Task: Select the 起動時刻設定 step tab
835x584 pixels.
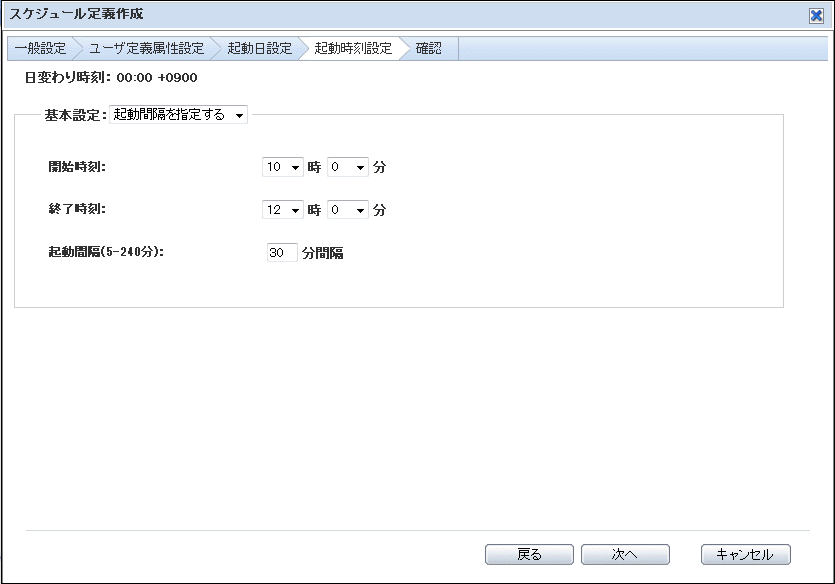Action: tap(353, 48)
